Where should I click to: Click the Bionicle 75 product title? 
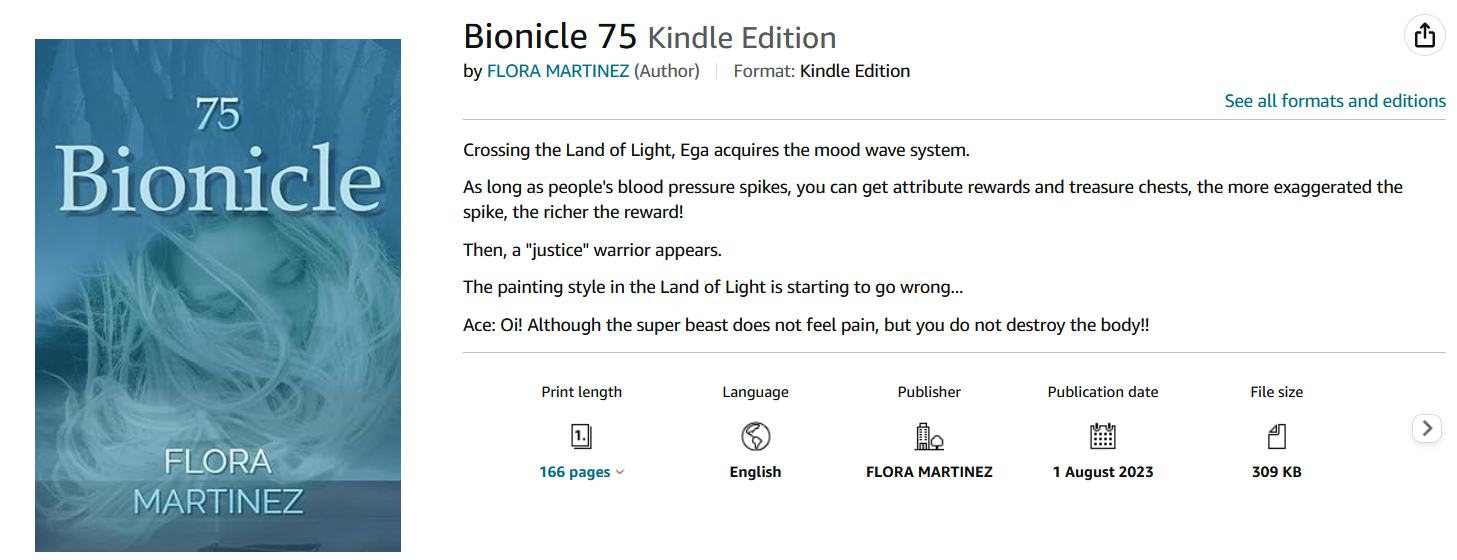pos(550,37)
